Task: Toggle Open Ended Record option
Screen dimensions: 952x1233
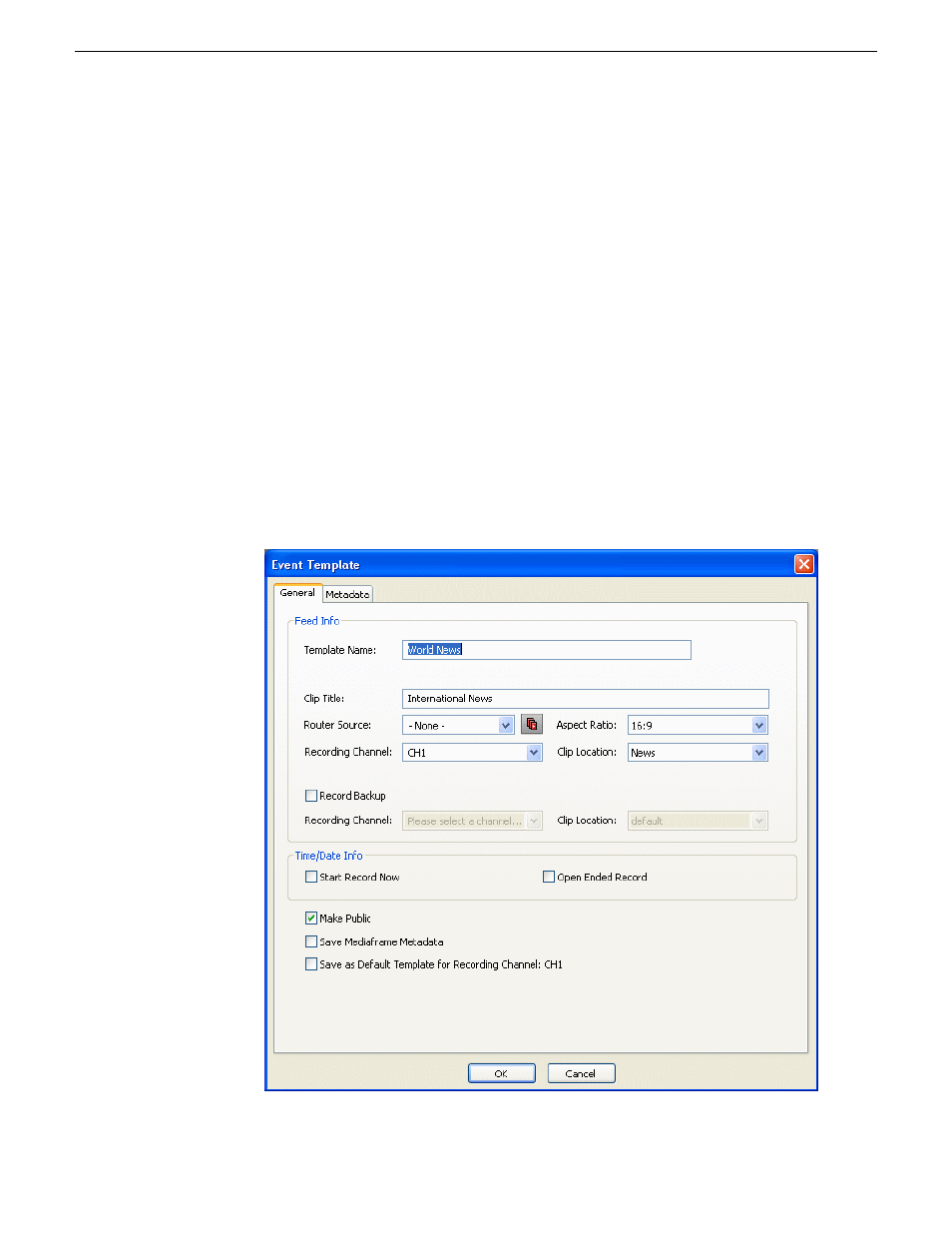Action: coord(548,877)
